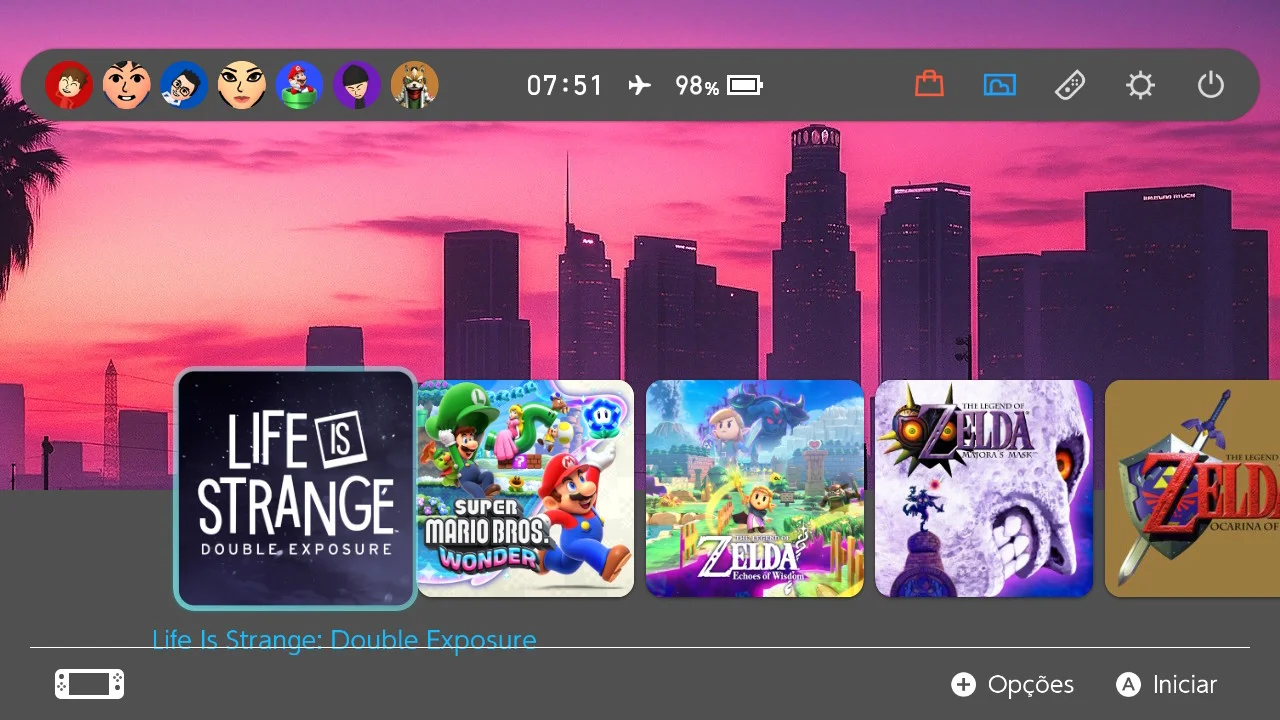
Task: Select the Mario in pipe user avatar
Action: [x=299, y=85]
